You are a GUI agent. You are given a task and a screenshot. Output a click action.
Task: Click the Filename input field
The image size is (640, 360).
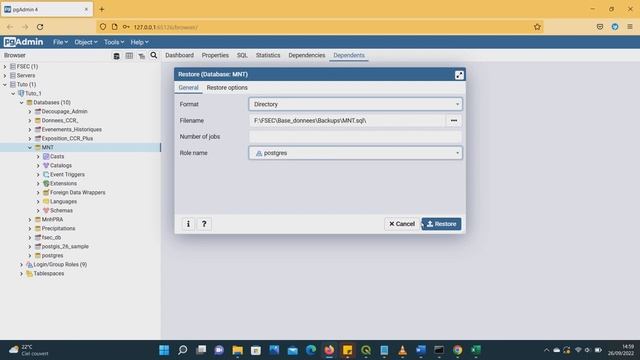pos(347,120)
